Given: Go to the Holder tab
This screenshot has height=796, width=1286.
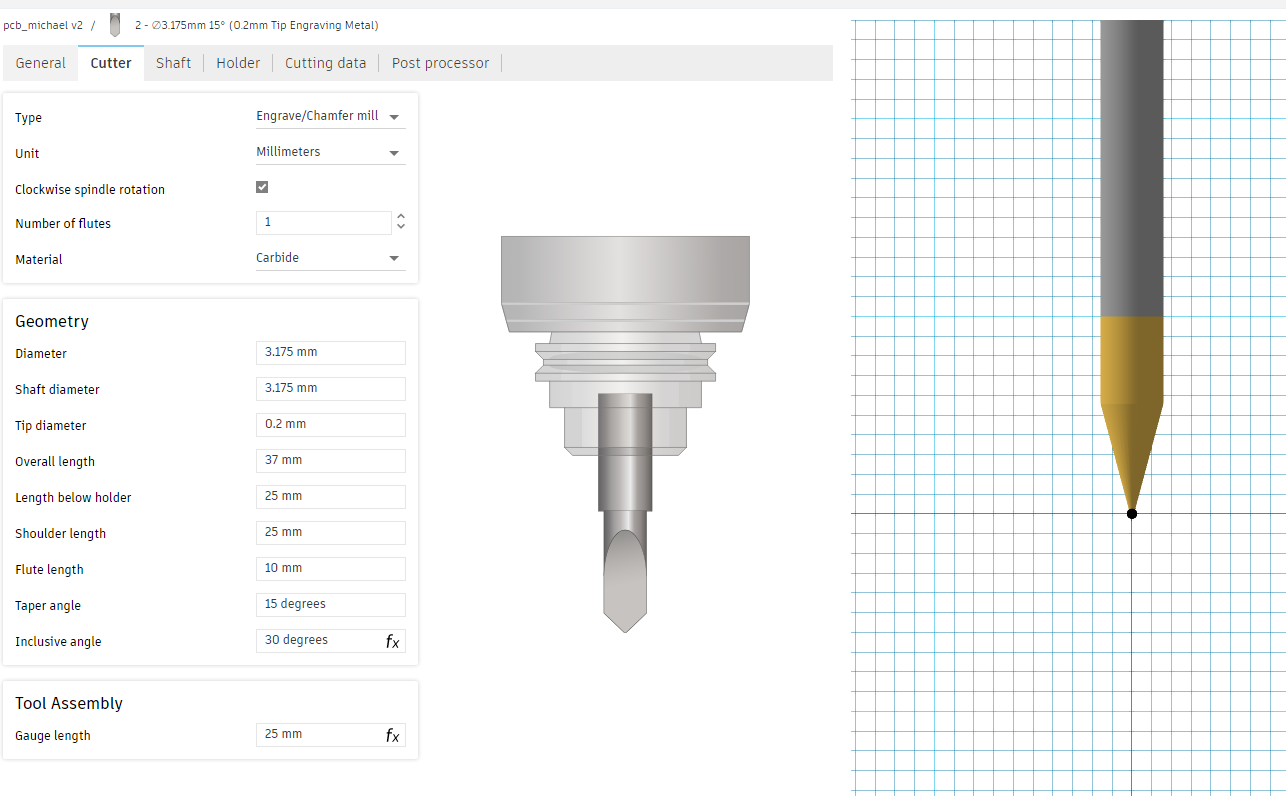Looking at the screenshot, I should 238,63.
